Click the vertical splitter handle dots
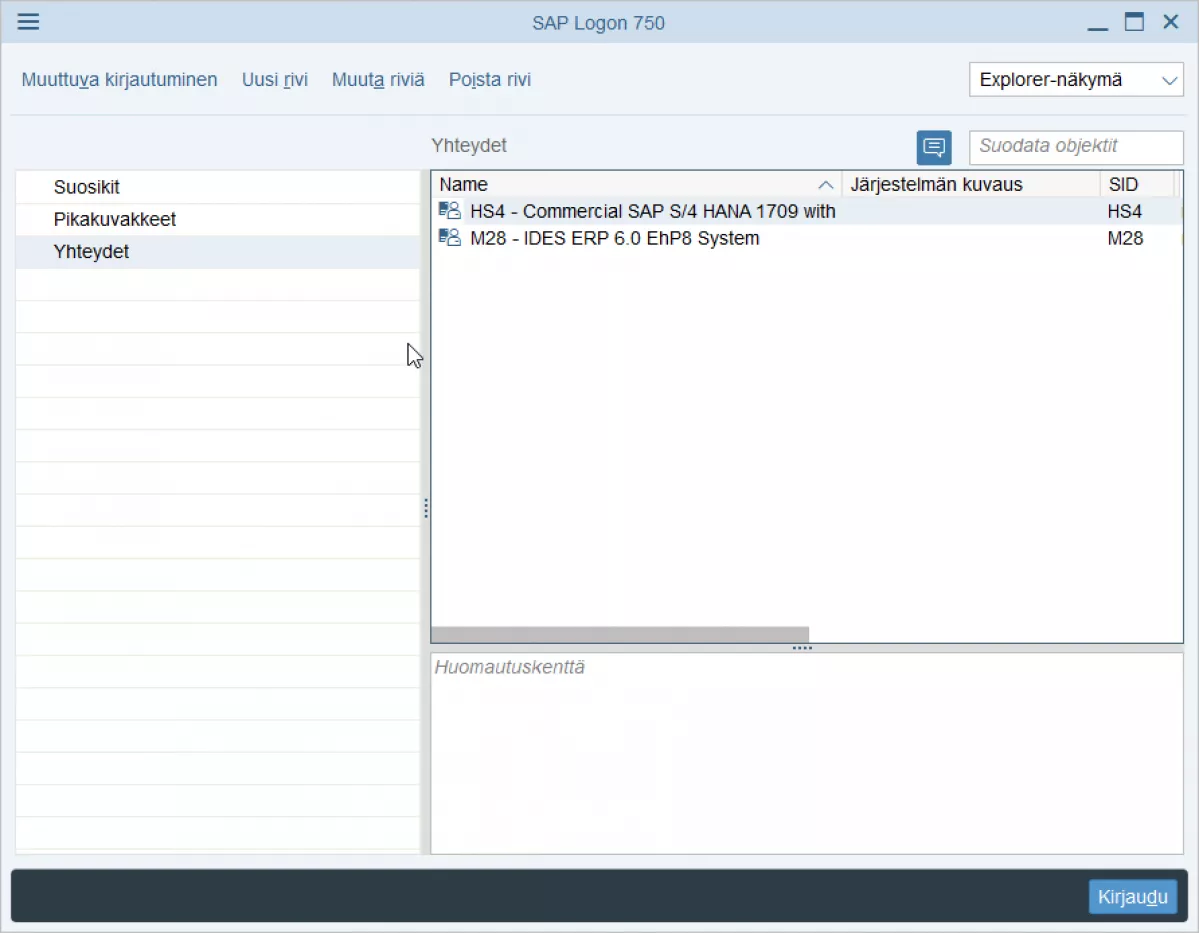Viewport: 1199px width, 933px height. [x=425, y=508]
